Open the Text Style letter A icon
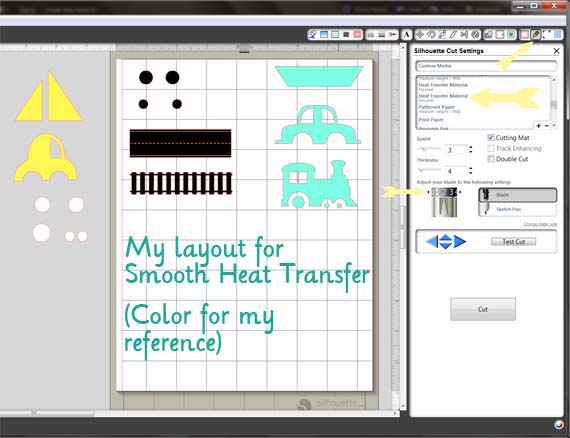Image resolution: width=570 pixels, height=438 pixels. point(406,35)
